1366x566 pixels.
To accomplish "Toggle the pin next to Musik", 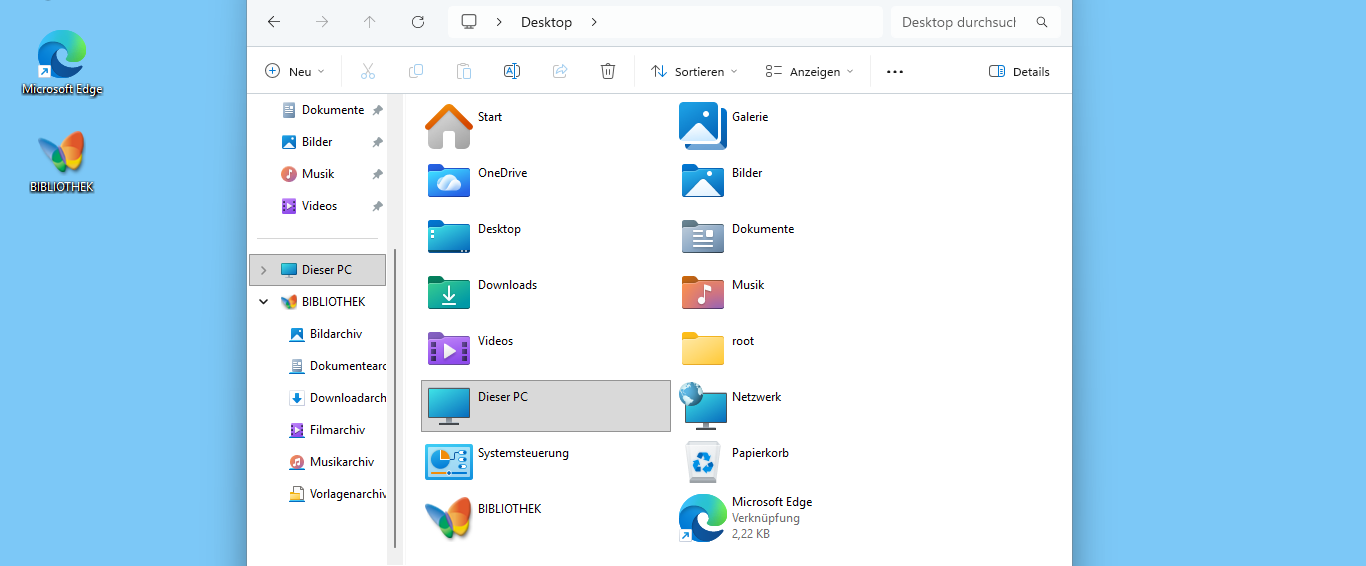I will [377, 174].
